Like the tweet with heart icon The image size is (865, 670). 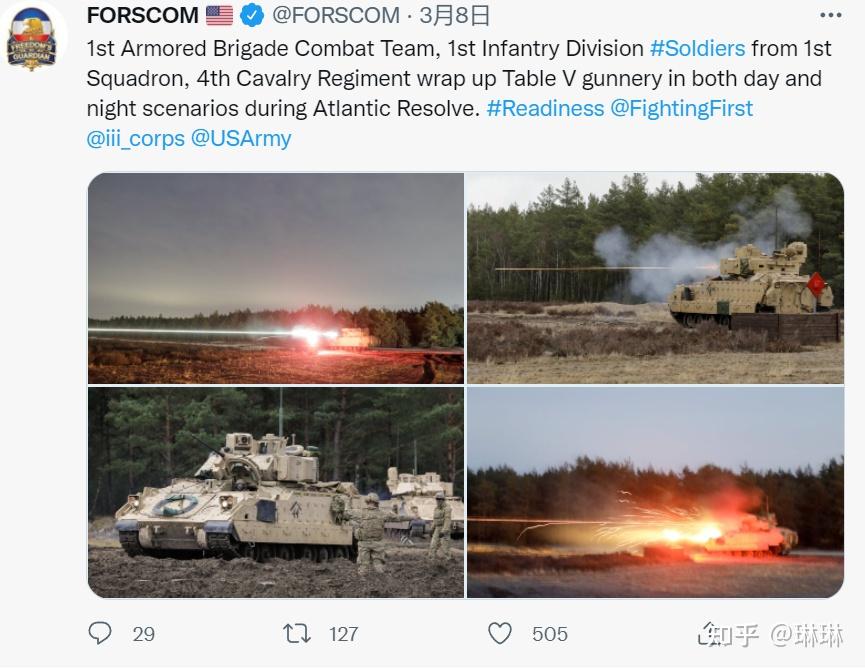pos(500,633)
